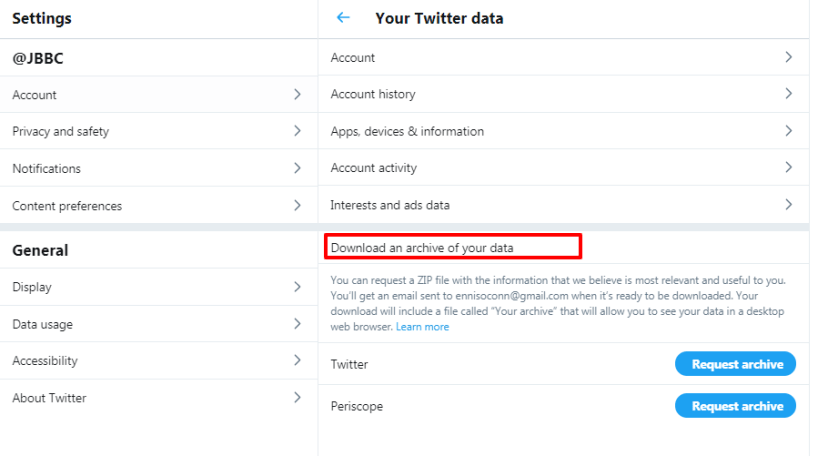Click chevron beside Account history
Viewport: 838px width, 456px height.
point(789,94)
